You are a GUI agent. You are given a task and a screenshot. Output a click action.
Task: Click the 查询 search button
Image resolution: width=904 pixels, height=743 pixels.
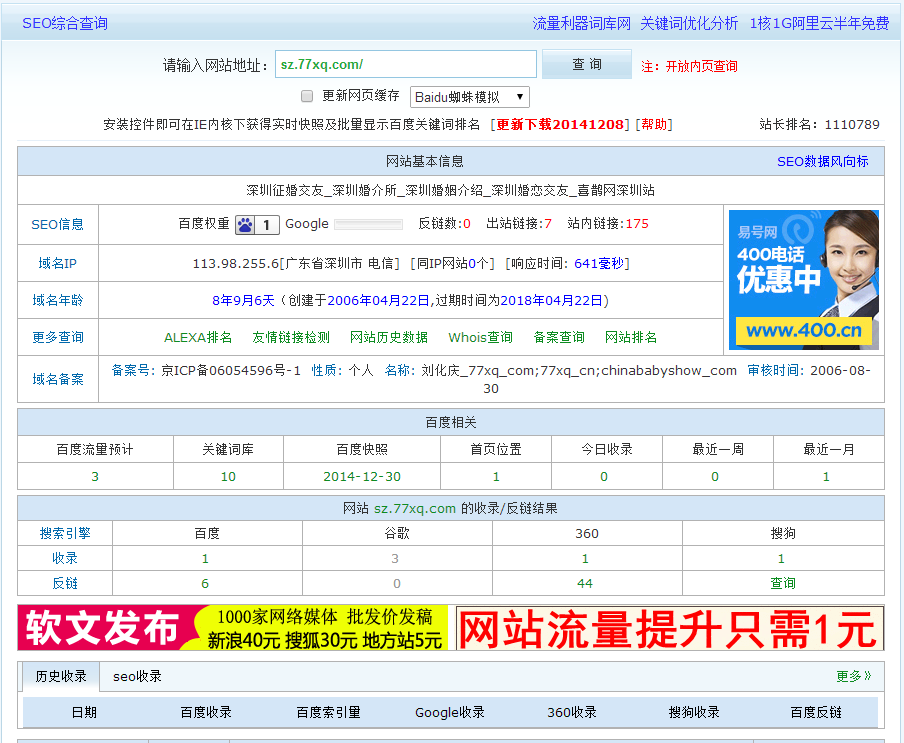tap(587, 64)
